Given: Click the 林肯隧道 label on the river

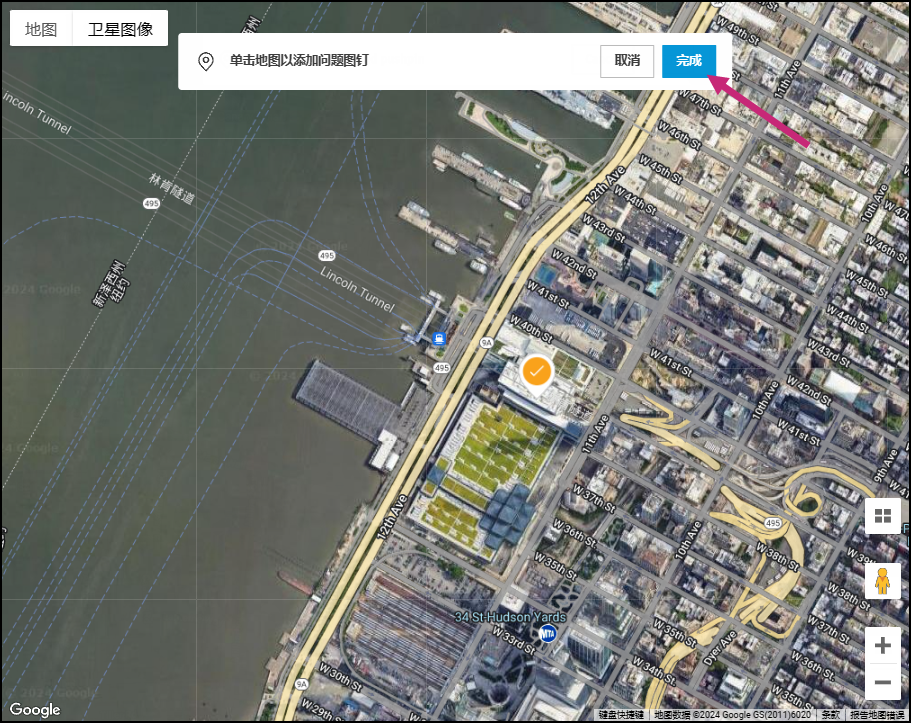Looking at the screenshot, I should [171, 188].
